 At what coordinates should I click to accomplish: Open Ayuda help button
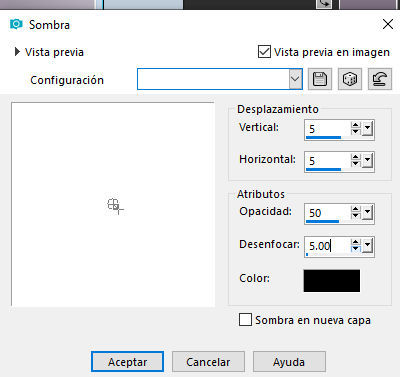pyautogui.click(x=289, y=362)
